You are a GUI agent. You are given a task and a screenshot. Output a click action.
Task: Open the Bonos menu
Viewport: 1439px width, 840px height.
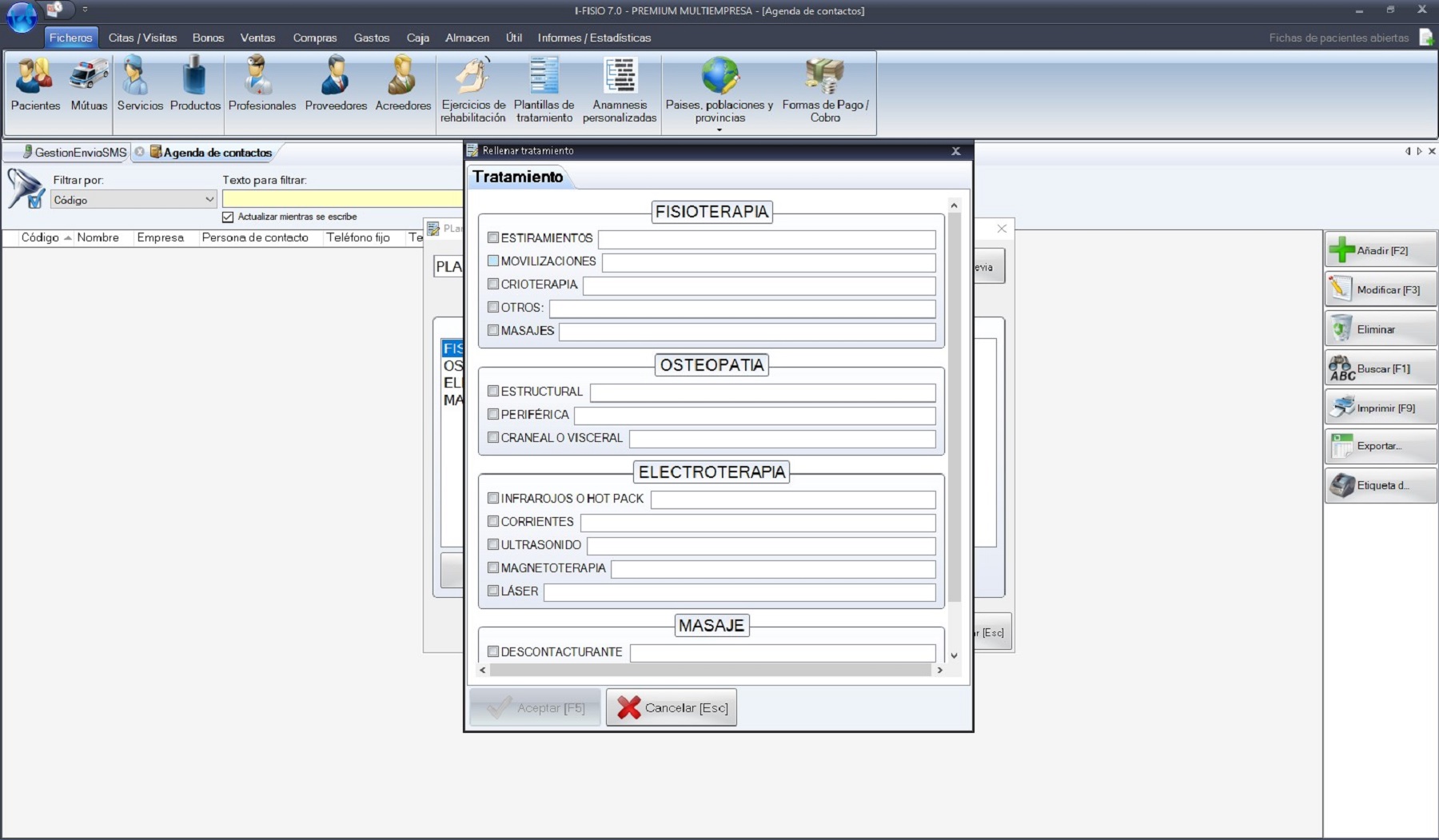click(208, 38)
